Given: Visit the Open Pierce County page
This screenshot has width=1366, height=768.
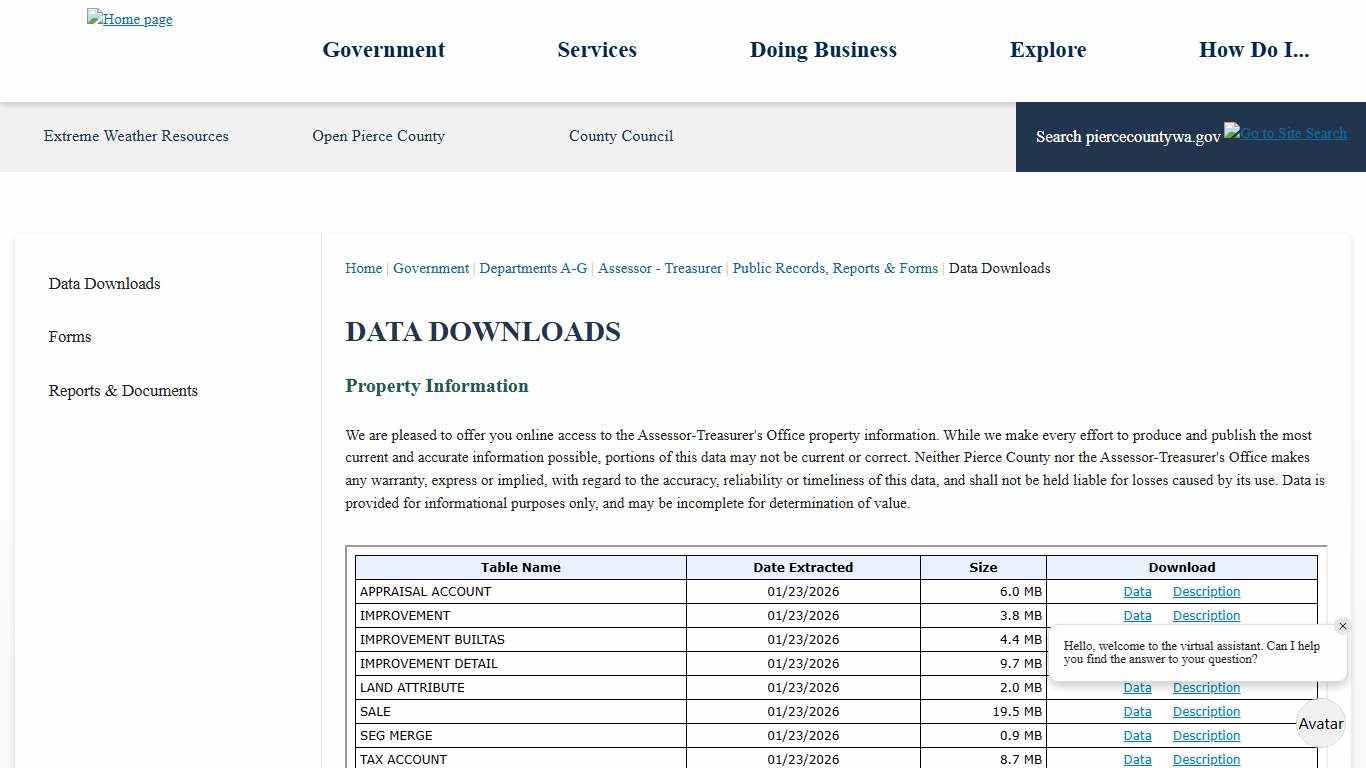Looking at the screenshot, I should click(x=378, y=136).
